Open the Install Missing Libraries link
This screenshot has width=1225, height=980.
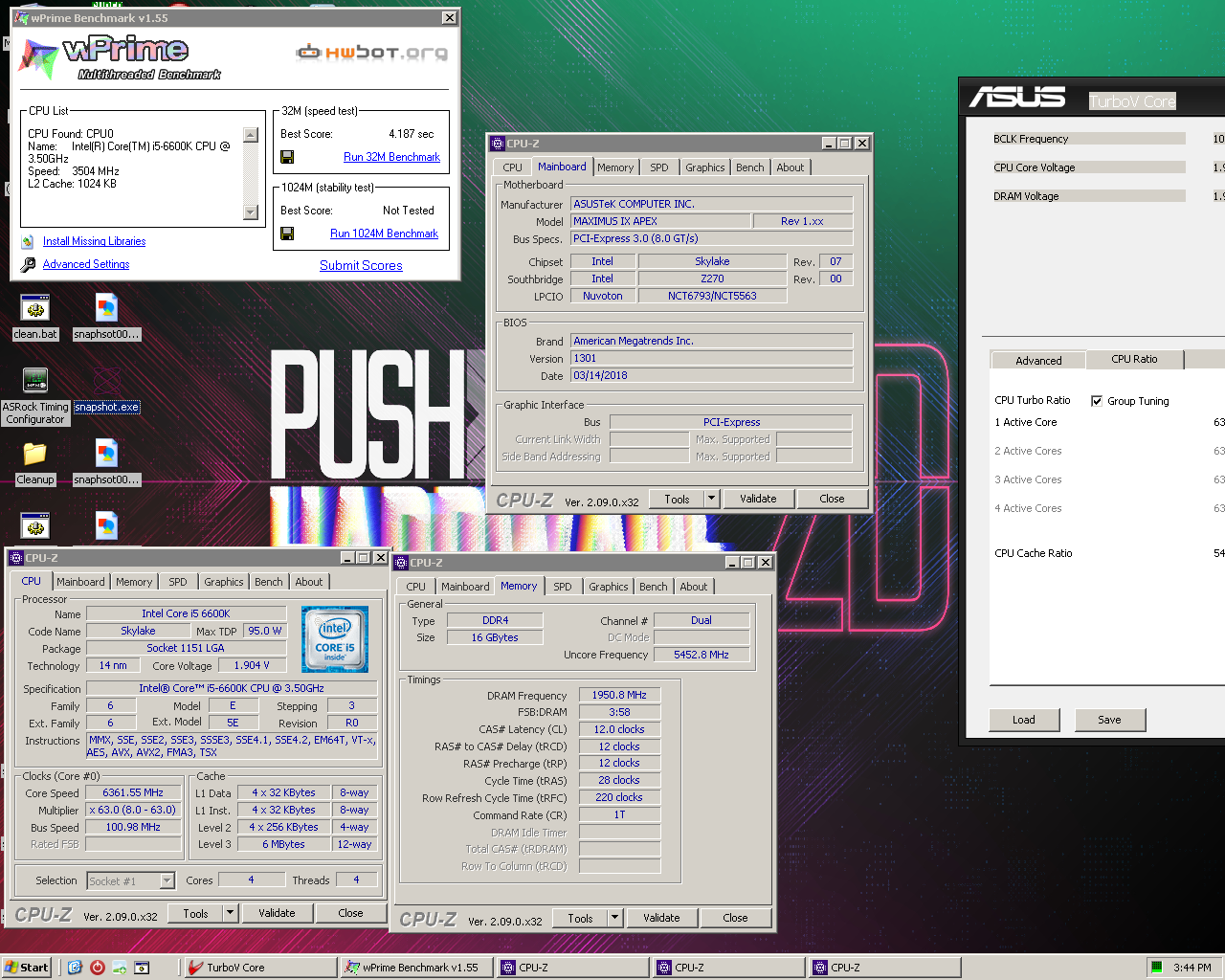[x=94, y=241]
